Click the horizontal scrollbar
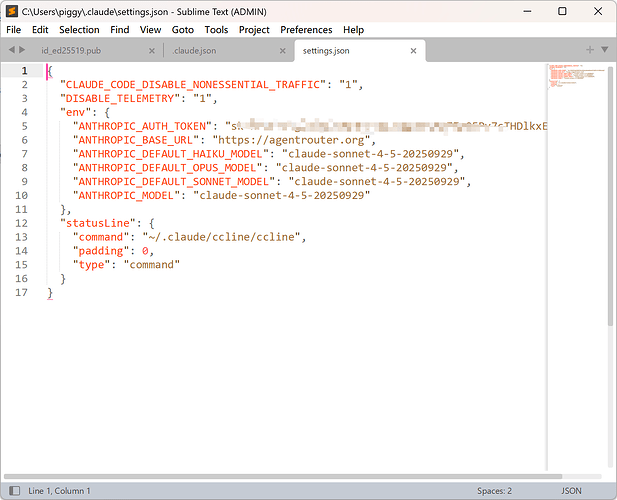 (x=283, y=476)
